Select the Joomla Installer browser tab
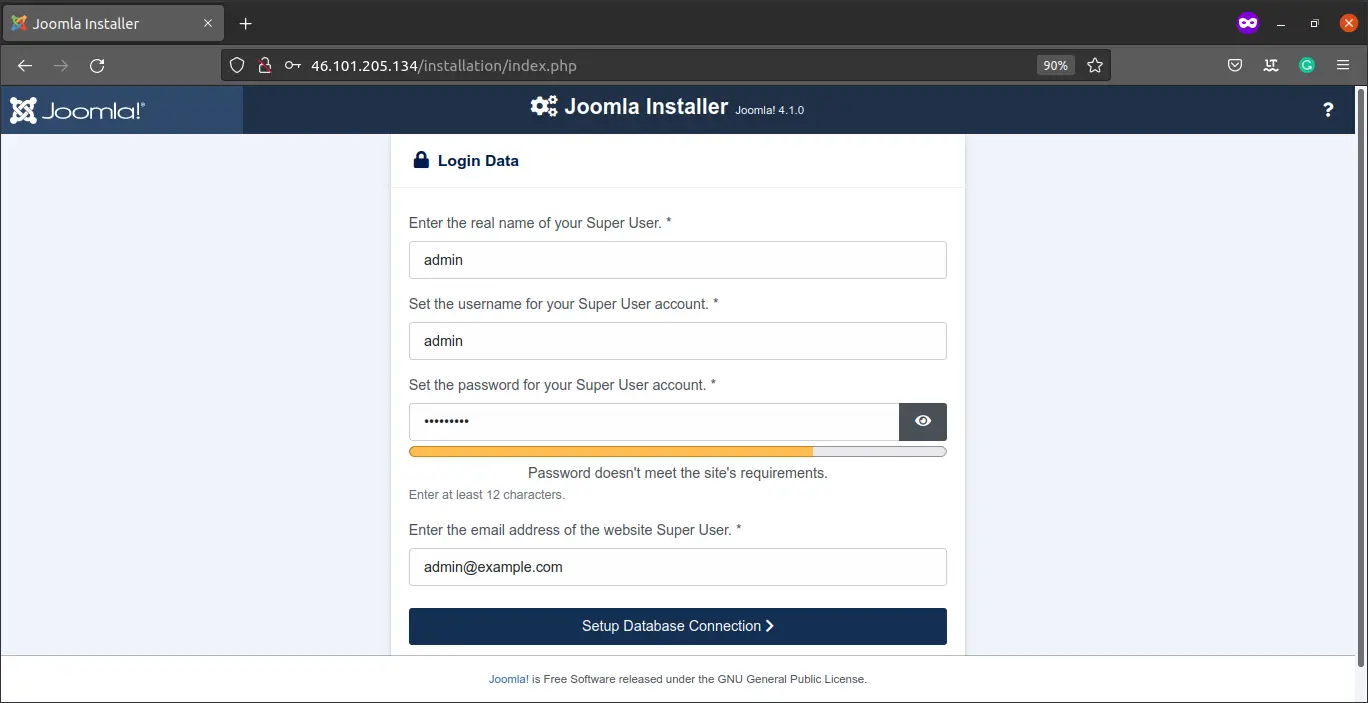The width and height of the screenshot is (1368, 703). click(113, 23)
